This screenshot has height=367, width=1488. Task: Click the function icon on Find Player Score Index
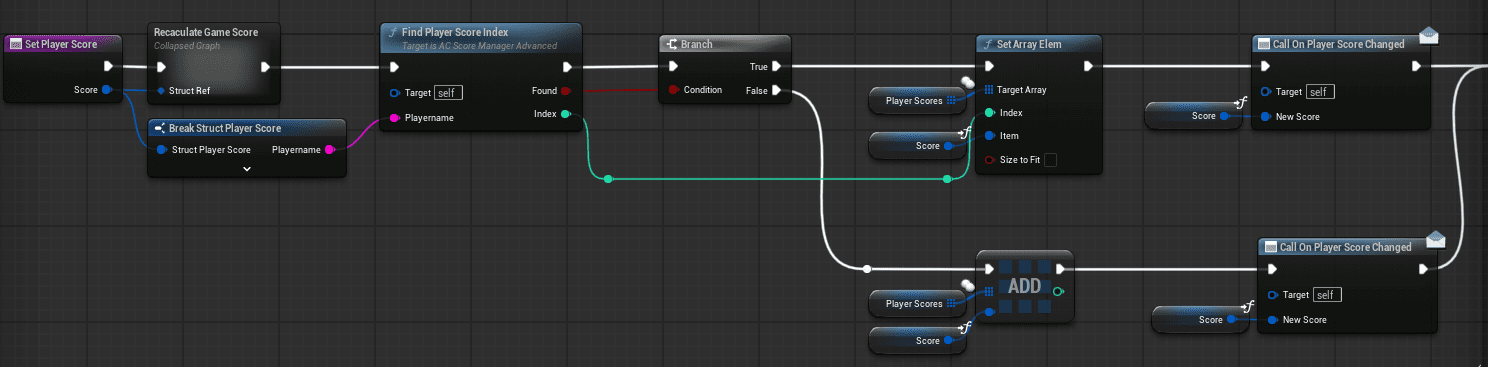(x=392, y=33)
